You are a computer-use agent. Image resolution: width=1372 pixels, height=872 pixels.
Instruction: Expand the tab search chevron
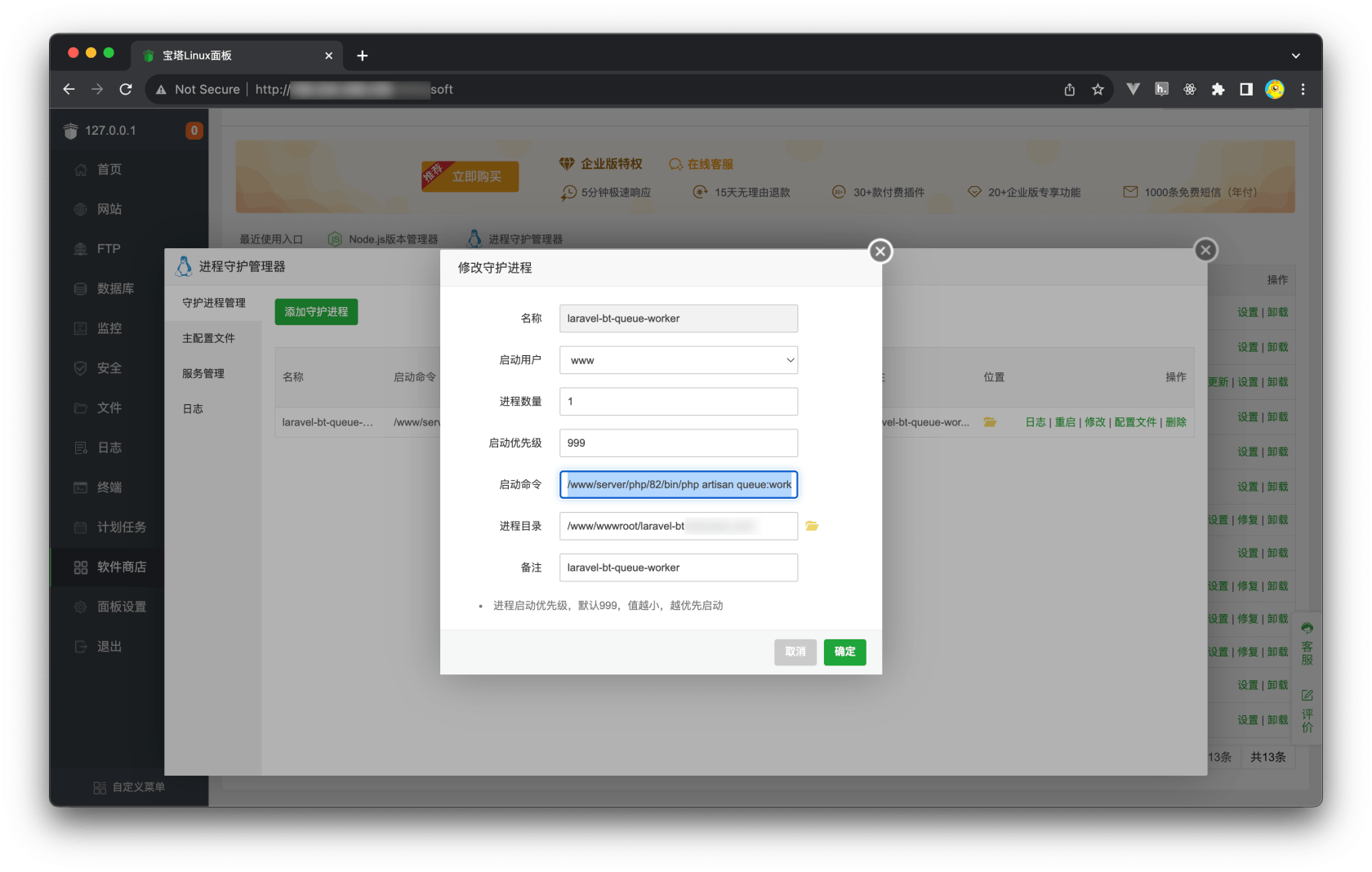coord(1296,56)
